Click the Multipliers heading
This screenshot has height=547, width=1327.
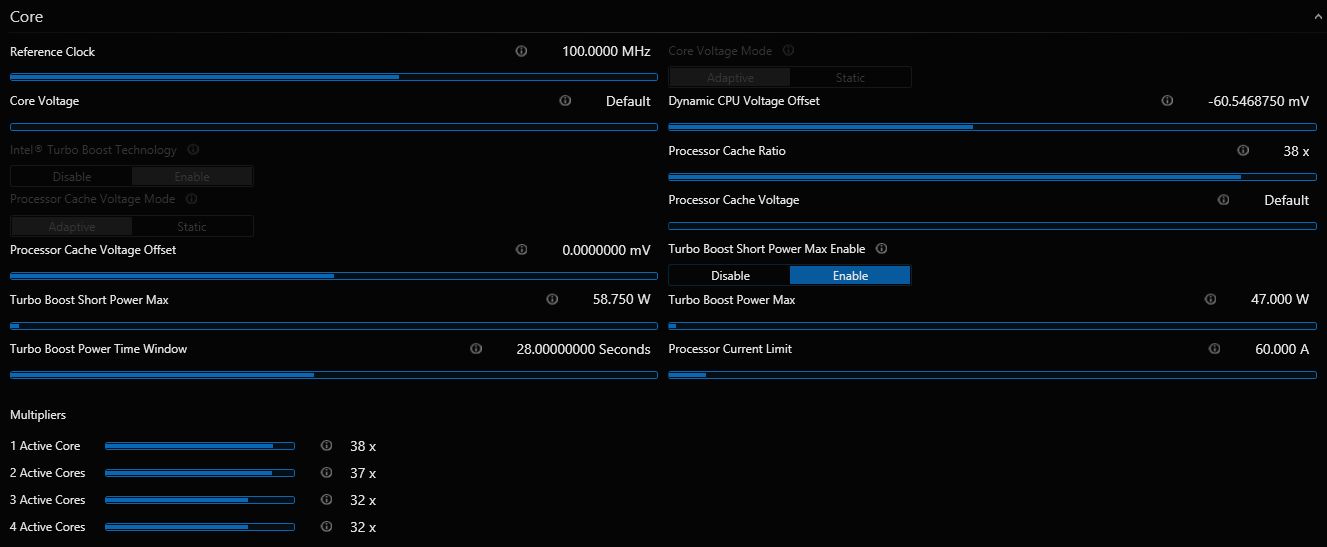38,415
